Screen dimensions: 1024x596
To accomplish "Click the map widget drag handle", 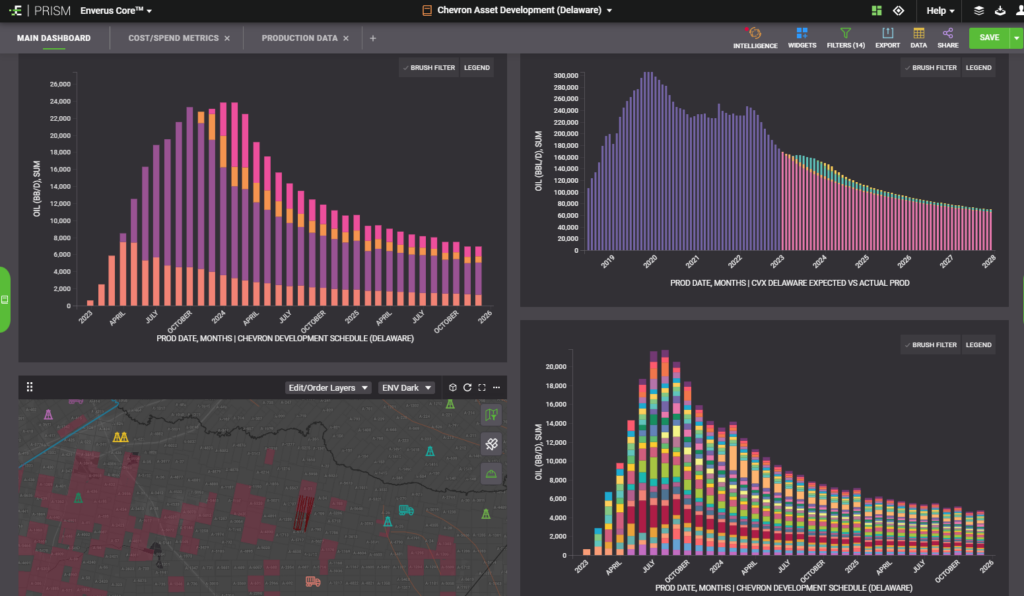I will coord(29,387).
